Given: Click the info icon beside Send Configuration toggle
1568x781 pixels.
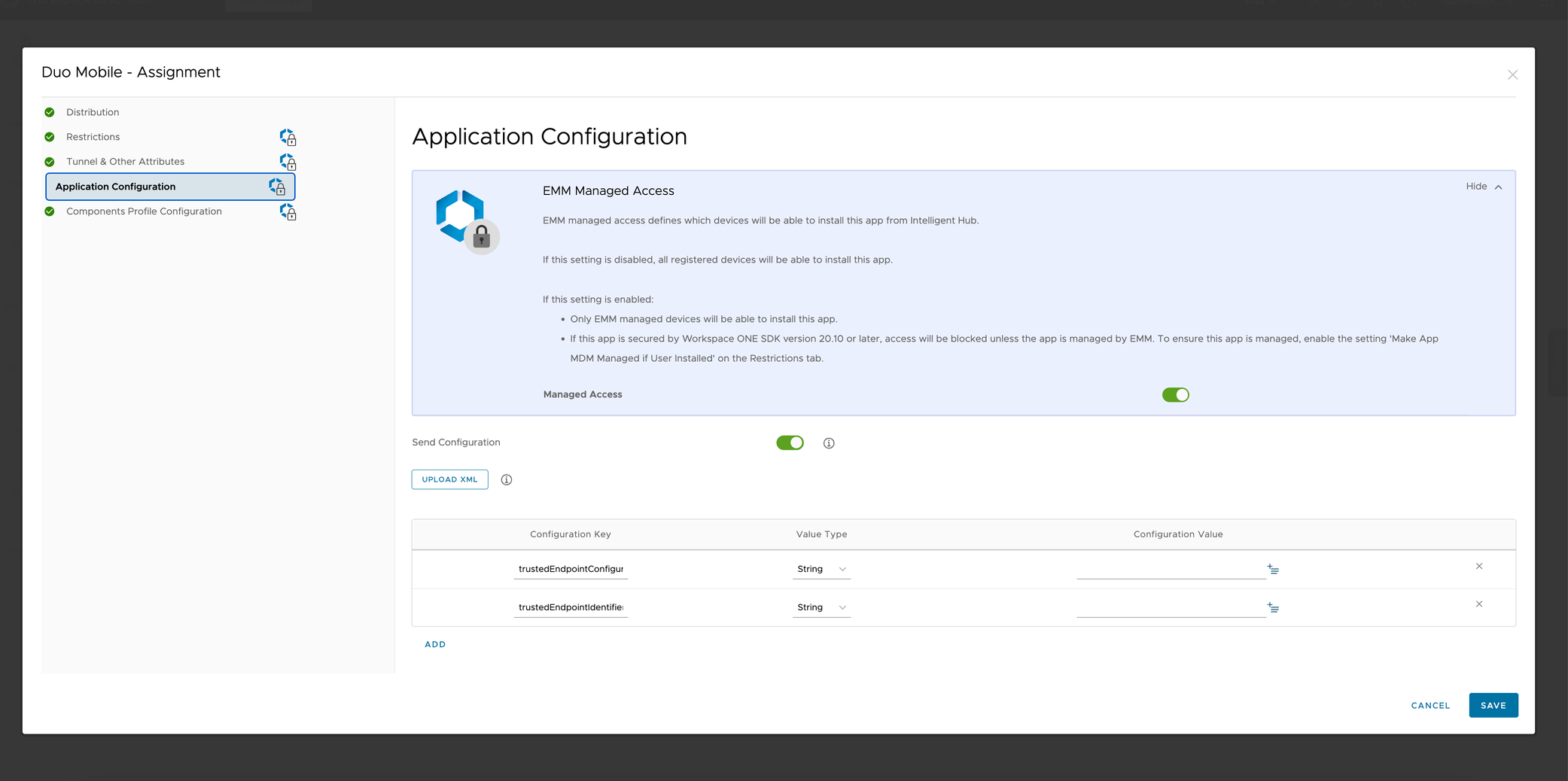Looking at the screenshot, I should click(829, 442).
